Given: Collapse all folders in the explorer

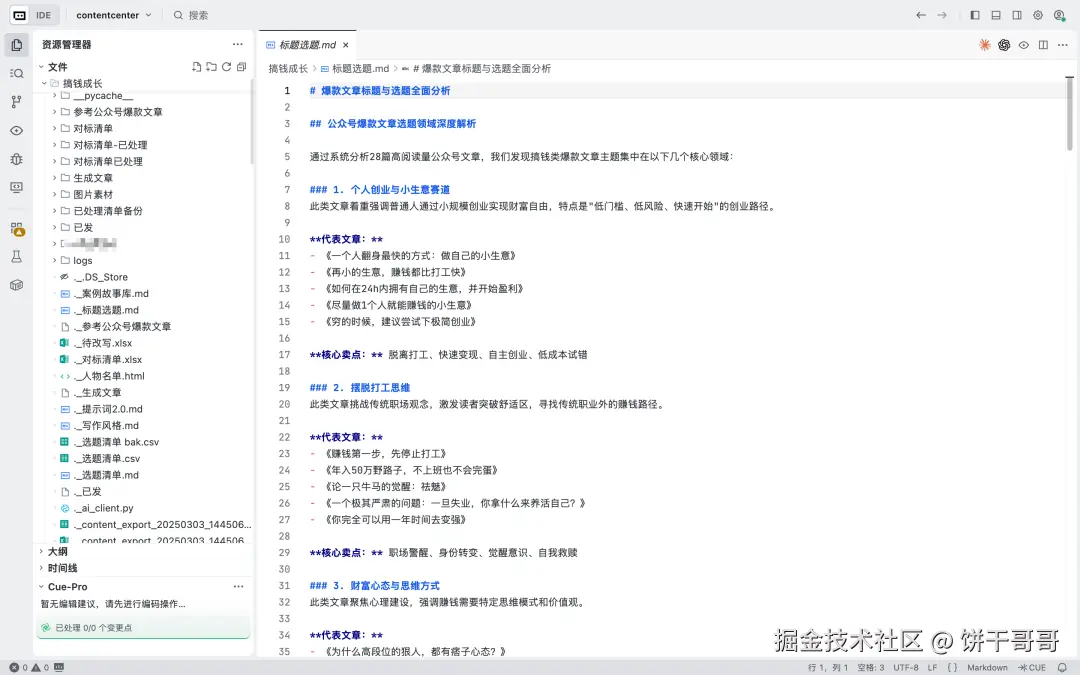Looking at the screenshot, I should click(241, 67).
